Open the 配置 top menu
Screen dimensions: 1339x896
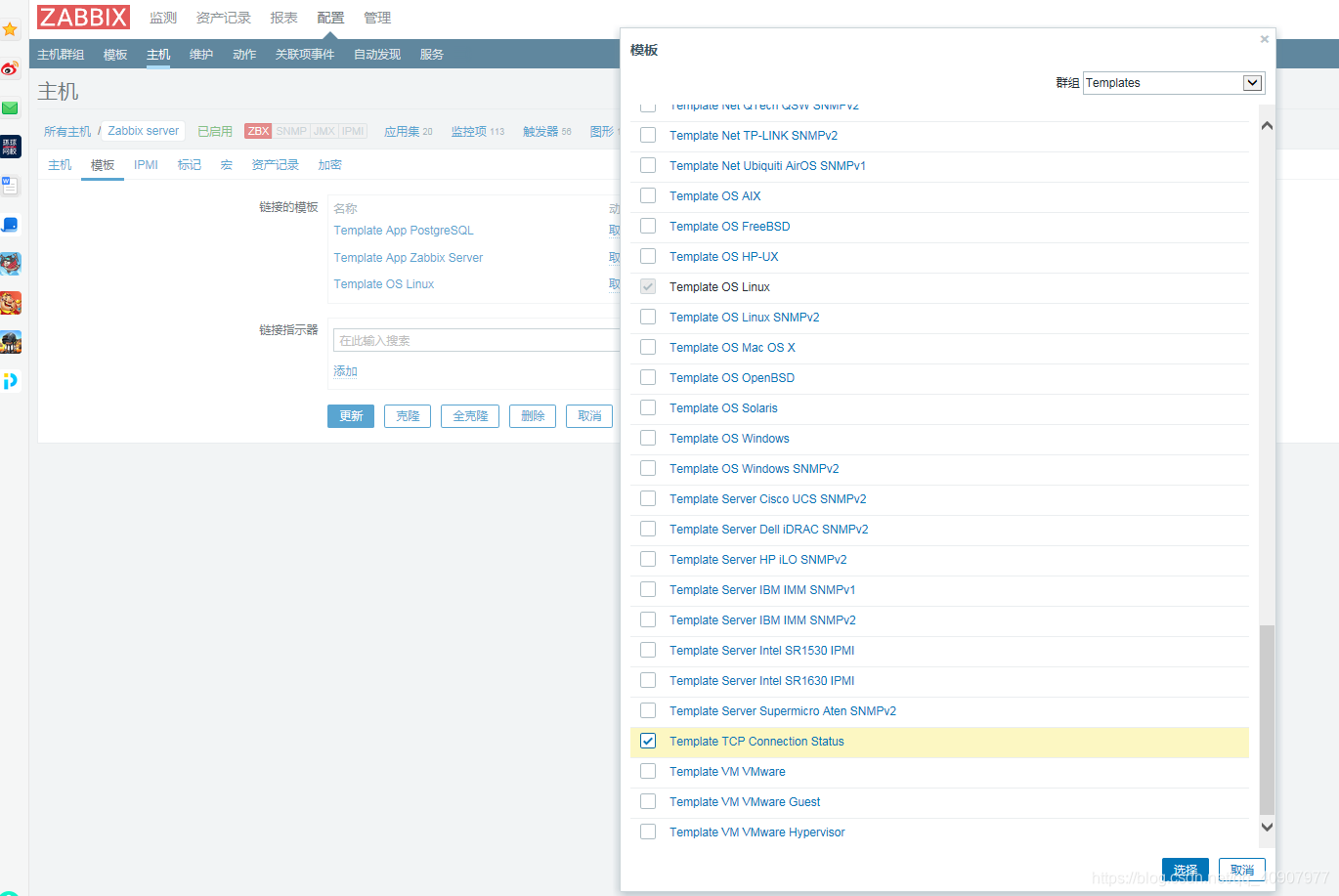[x=331, y=18]
